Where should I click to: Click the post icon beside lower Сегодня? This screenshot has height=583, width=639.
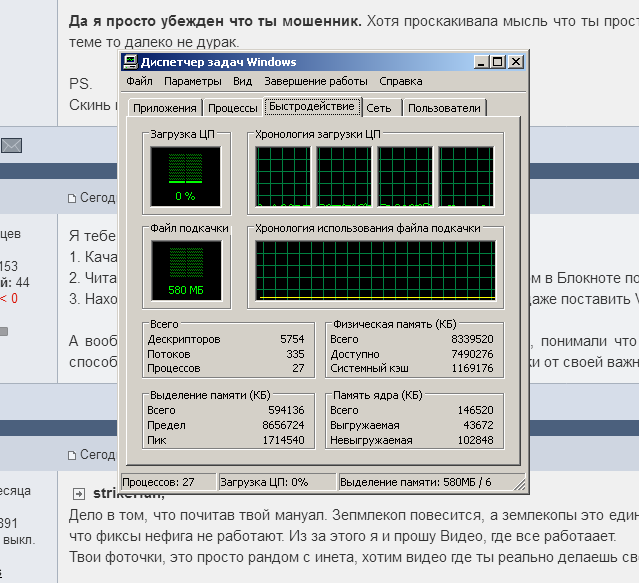(x=72, y=455)
